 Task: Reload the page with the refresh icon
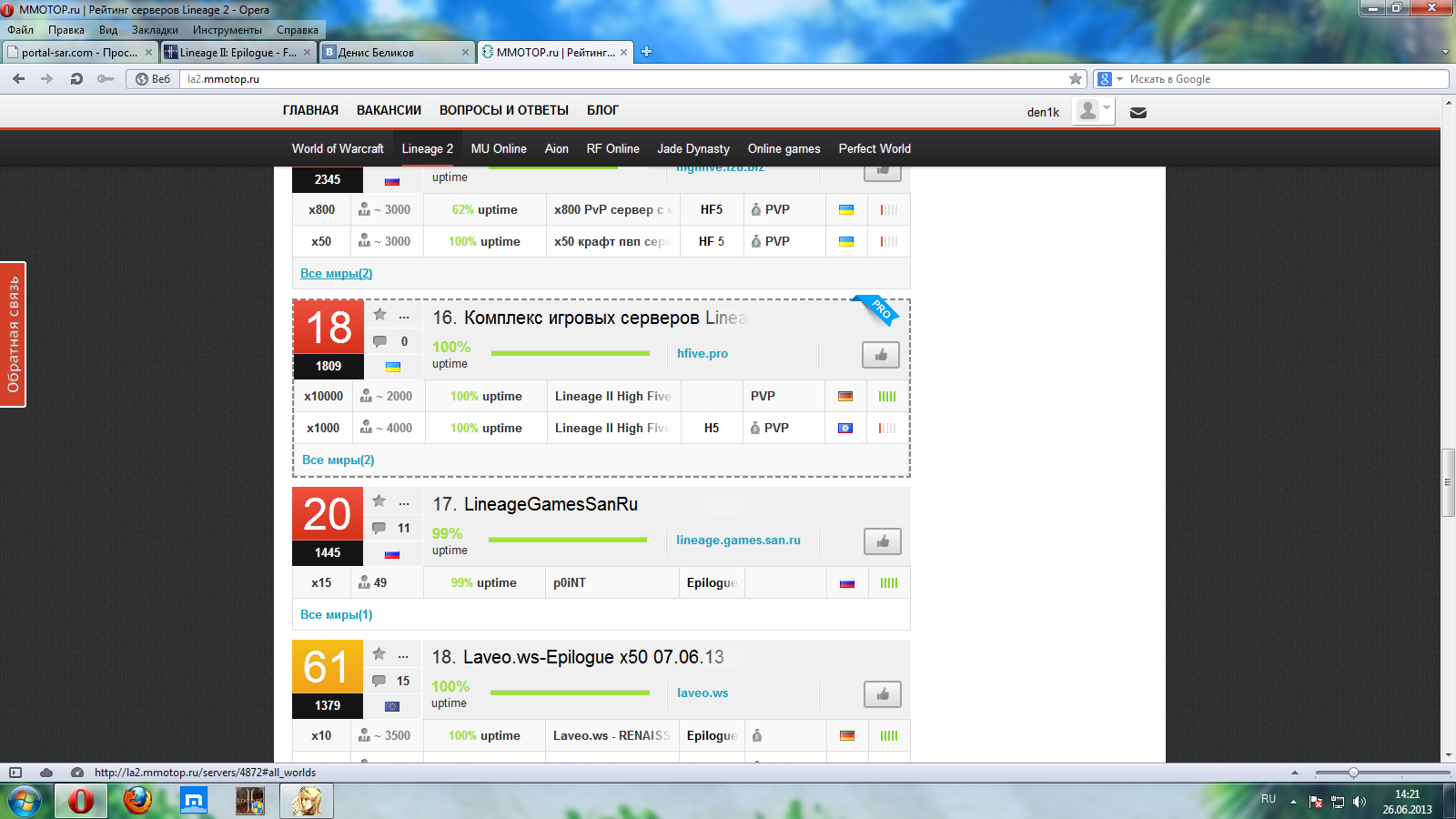coord(76,79)
